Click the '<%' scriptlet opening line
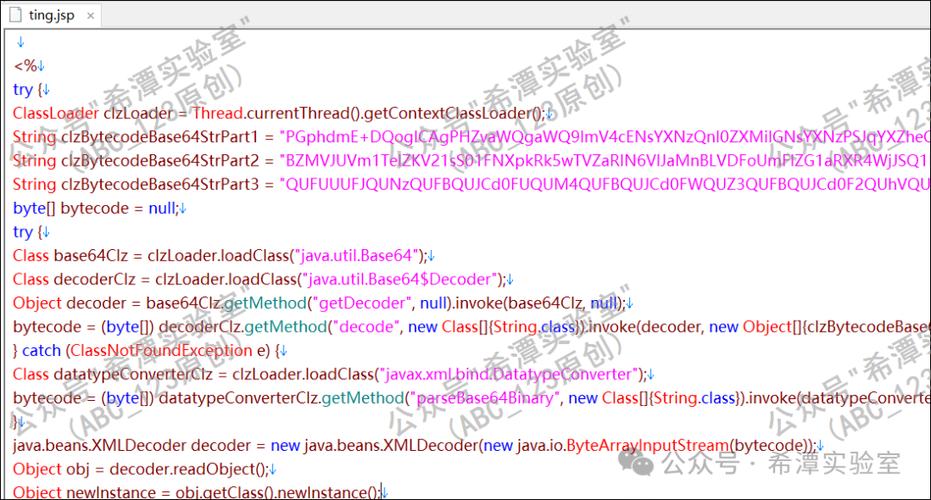This screenshot has height=500, width=931. [28, 66]
